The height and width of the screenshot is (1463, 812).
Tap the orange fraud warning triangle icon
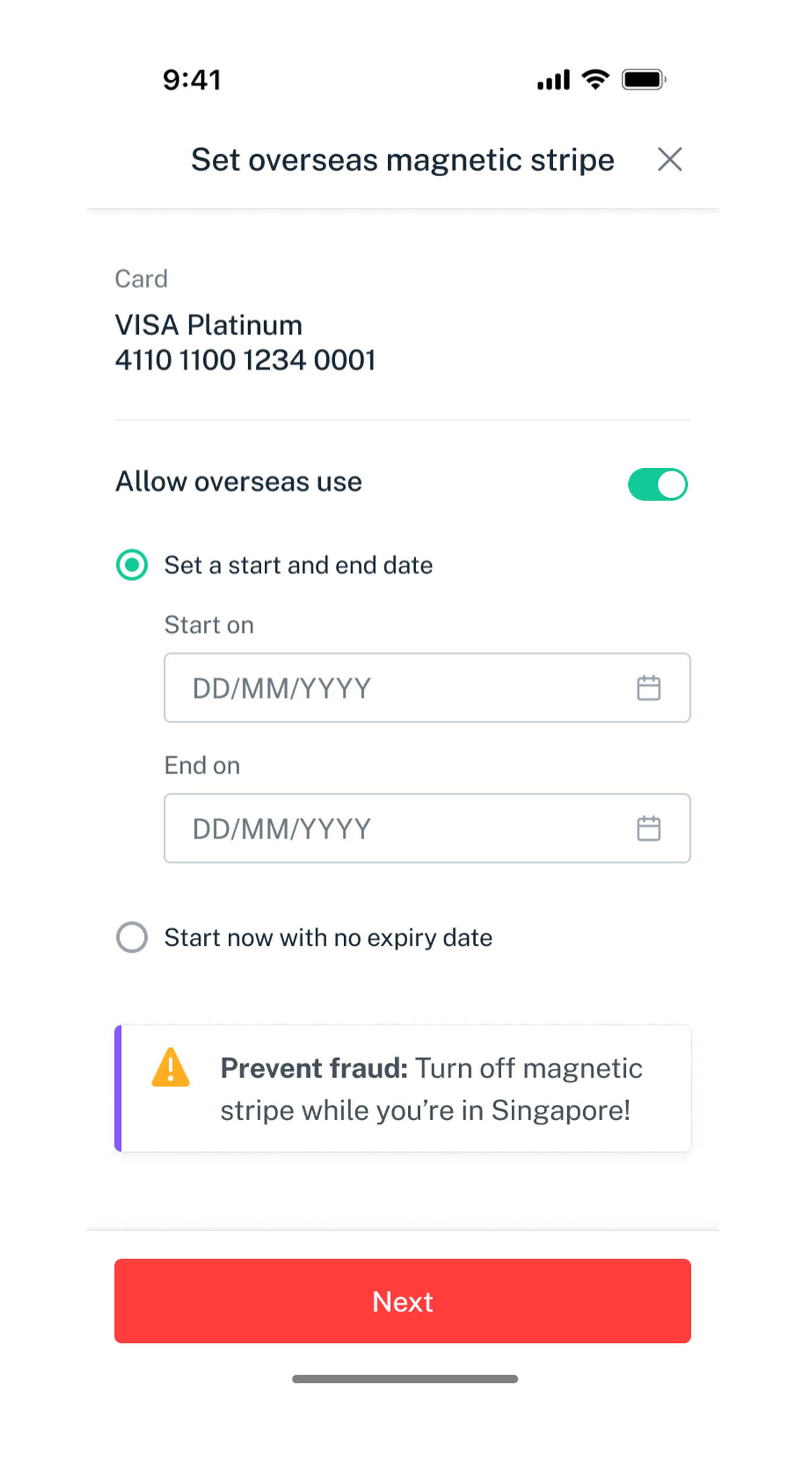click(171, 1069)
